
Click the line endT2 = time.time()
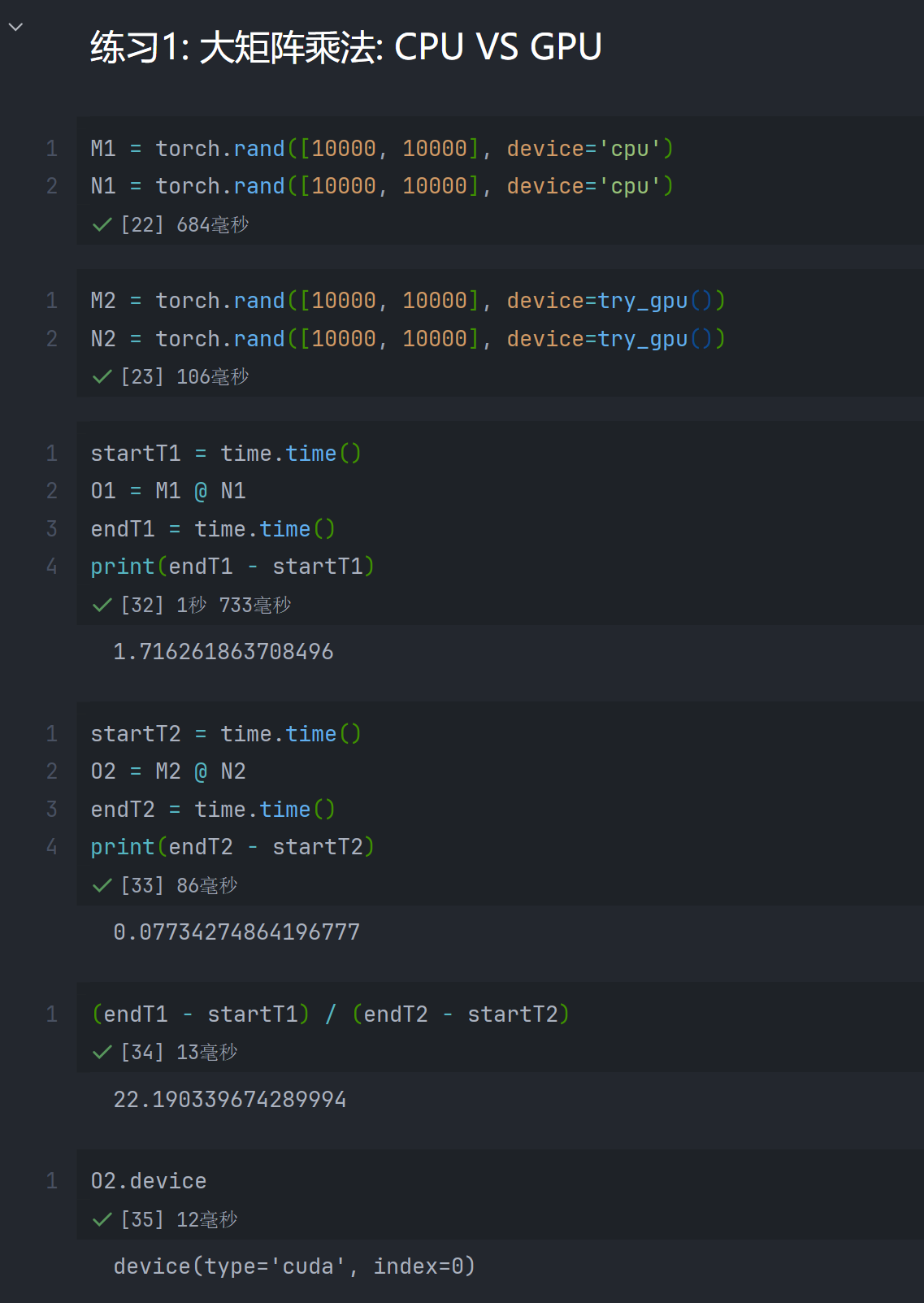pyautogui.click(x=213, y=810)
